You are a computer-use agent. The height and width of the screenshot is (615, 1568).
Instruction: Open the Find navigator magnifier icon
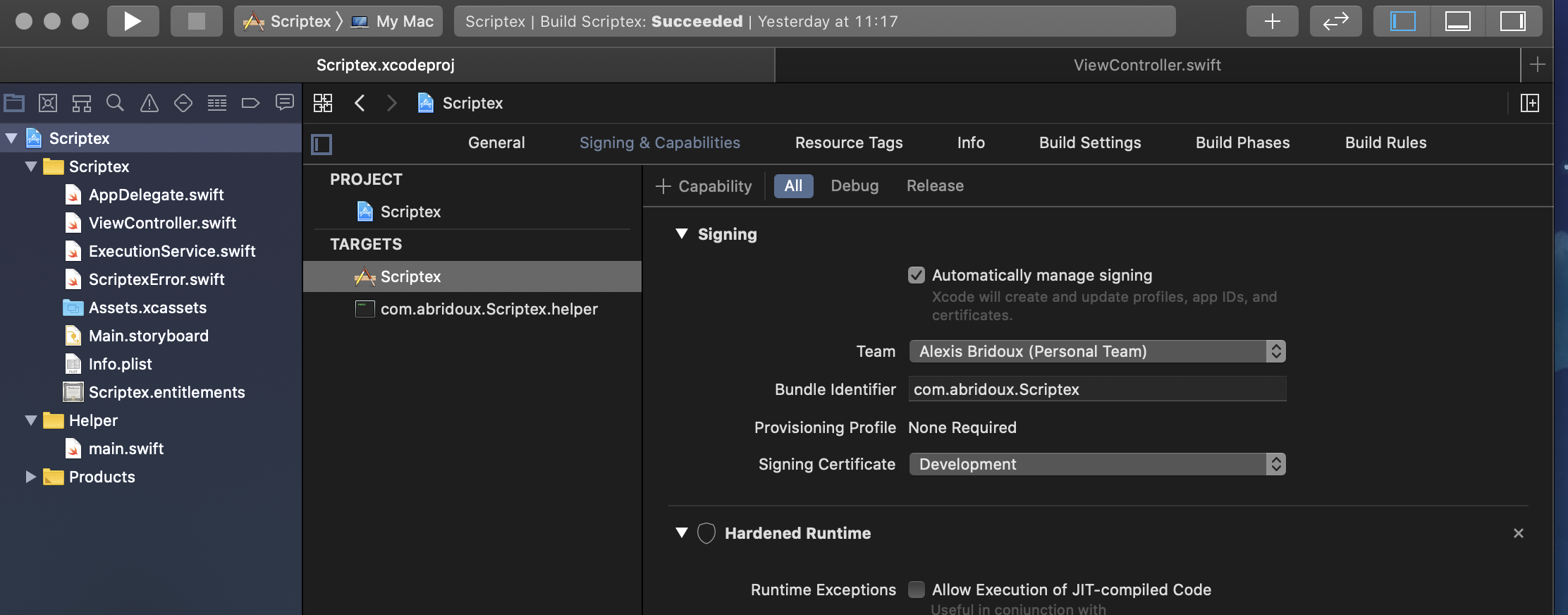(x=115, y=103)
